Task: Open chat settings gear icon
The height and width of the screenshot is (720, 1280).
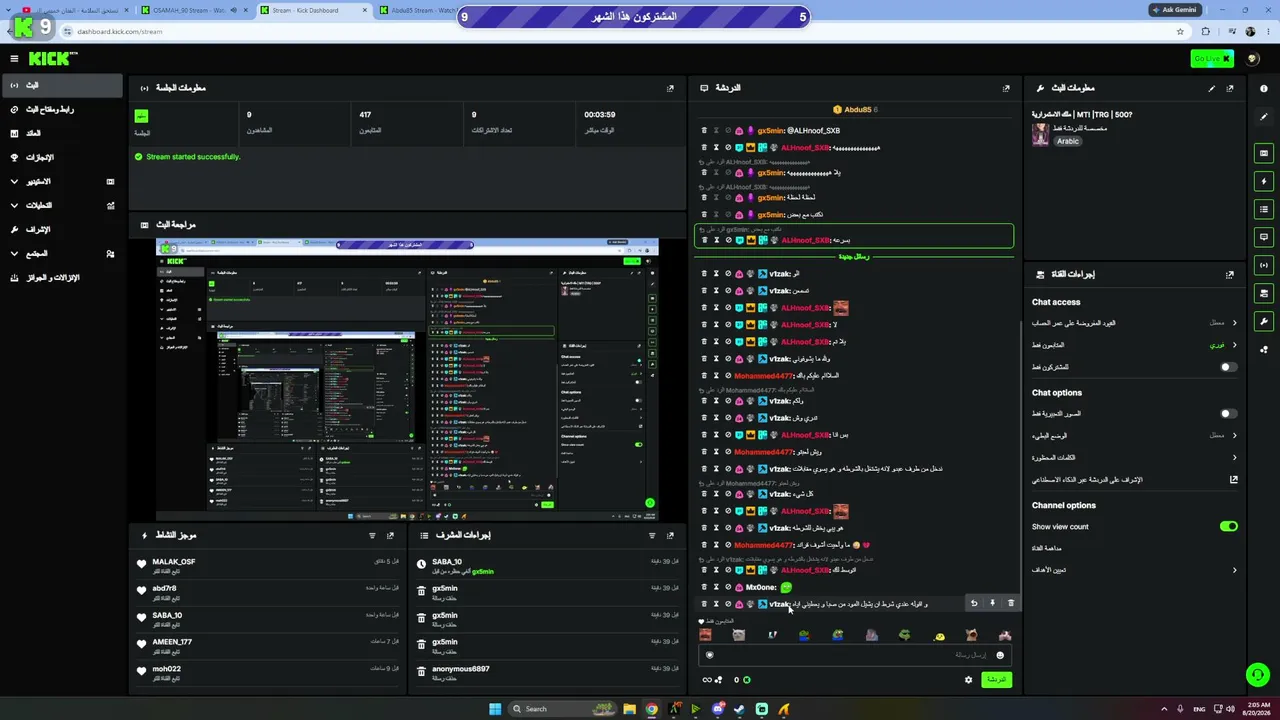Action: coord(968,680)
